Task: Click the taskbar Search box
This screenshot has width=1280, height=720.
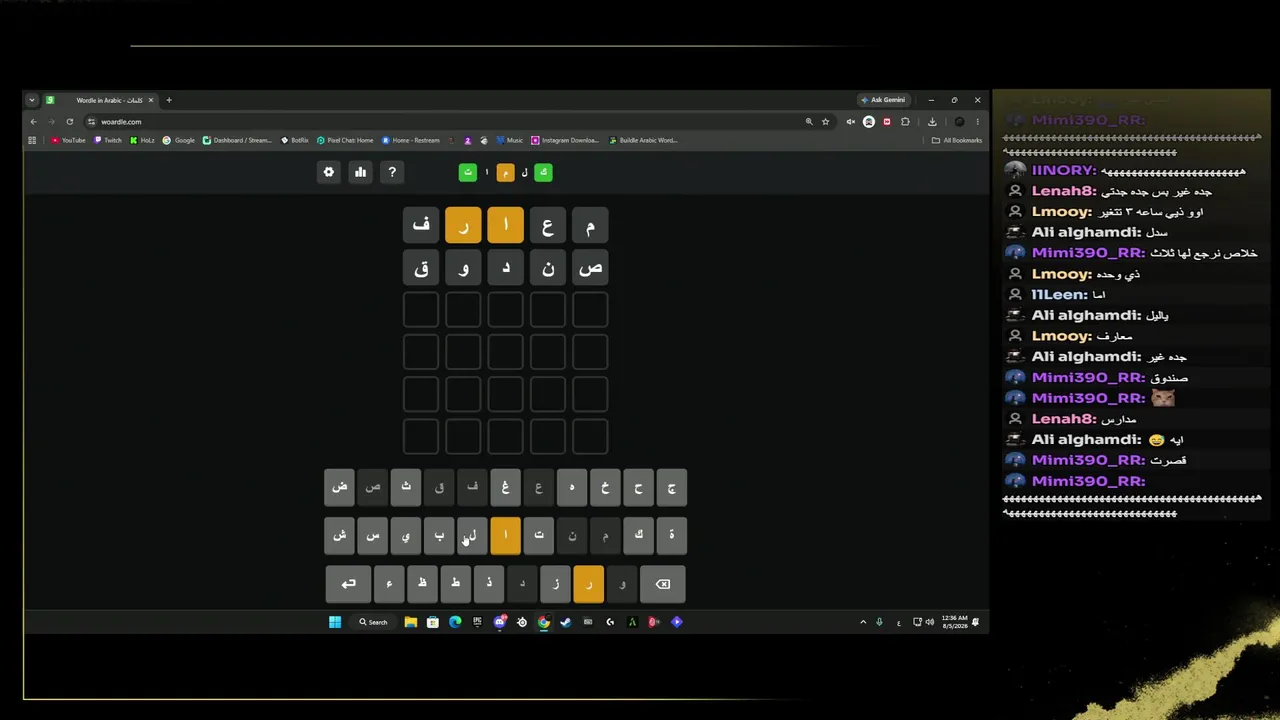Action: click(373, 622)
